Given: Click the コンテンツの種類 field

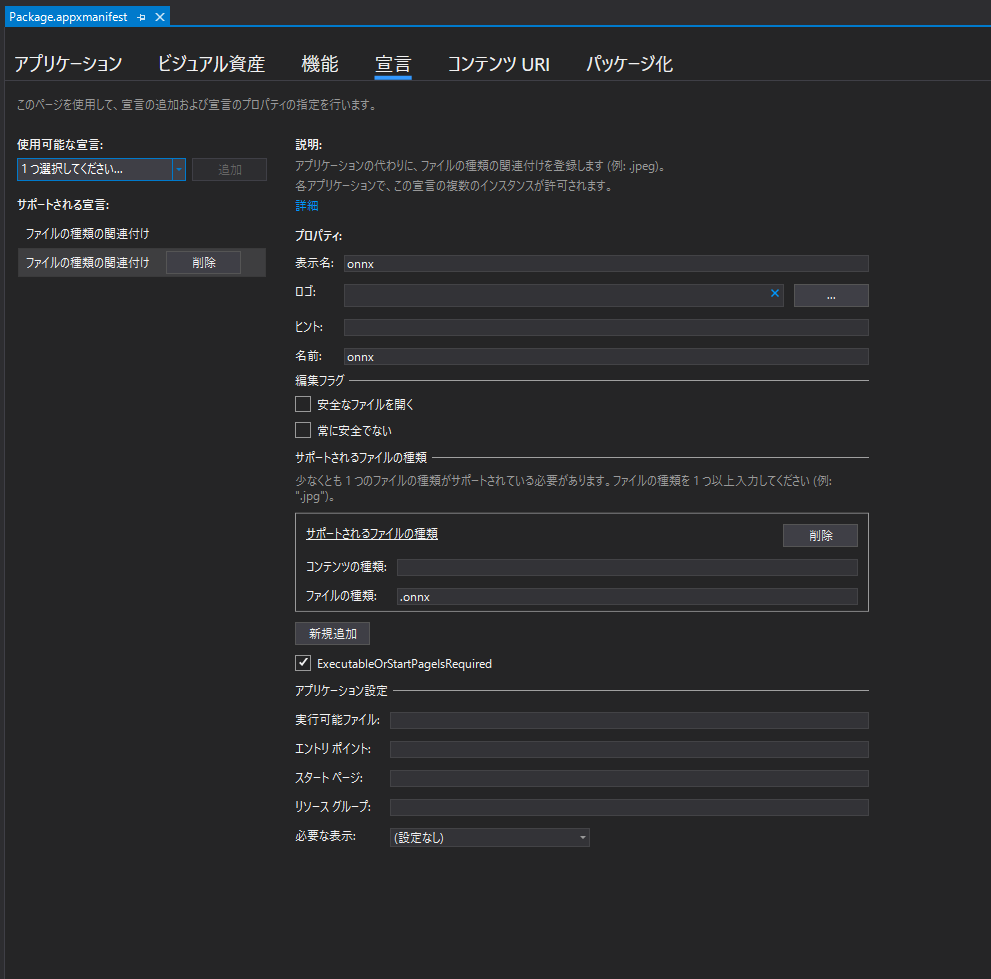Looking at the screenshot, I should click(x=627, y=568).
